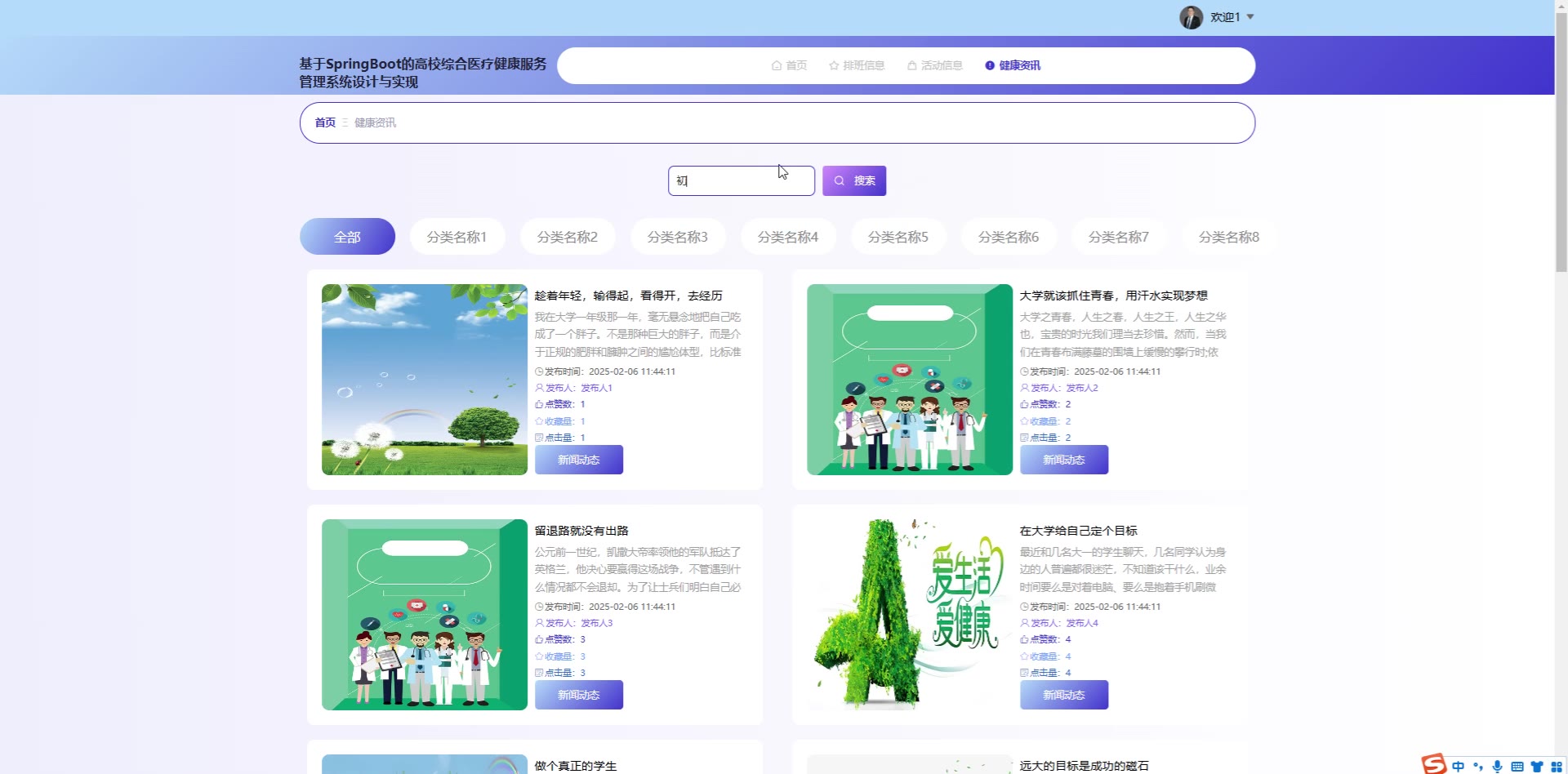Open 排班信息 navigation item
The width and height of the screenshot is (1568, 774).
click(x=857, y=65)
